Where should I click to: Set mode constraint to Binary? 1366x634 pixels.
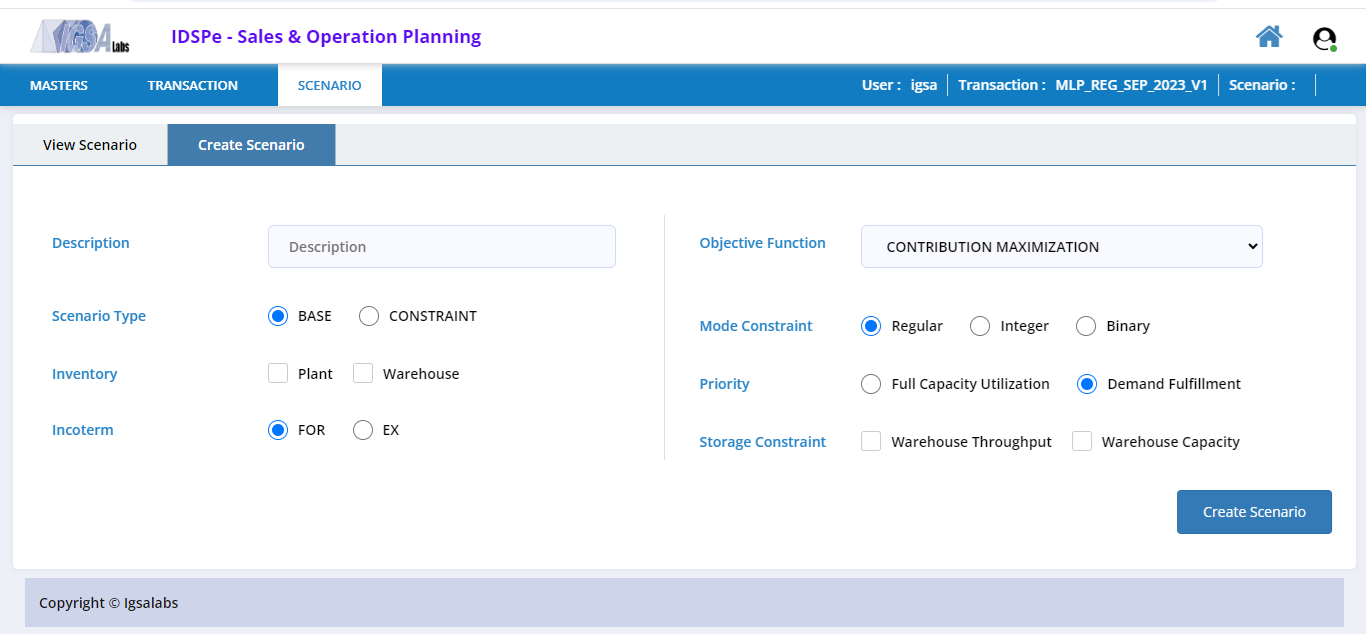pyautogui.click(x=1086, y=326)
